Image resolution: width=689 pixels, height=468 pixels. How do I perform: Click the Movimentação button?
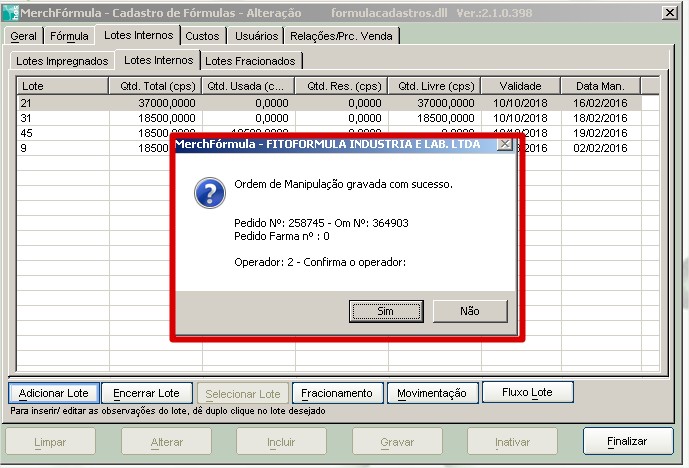coord(432,393)
